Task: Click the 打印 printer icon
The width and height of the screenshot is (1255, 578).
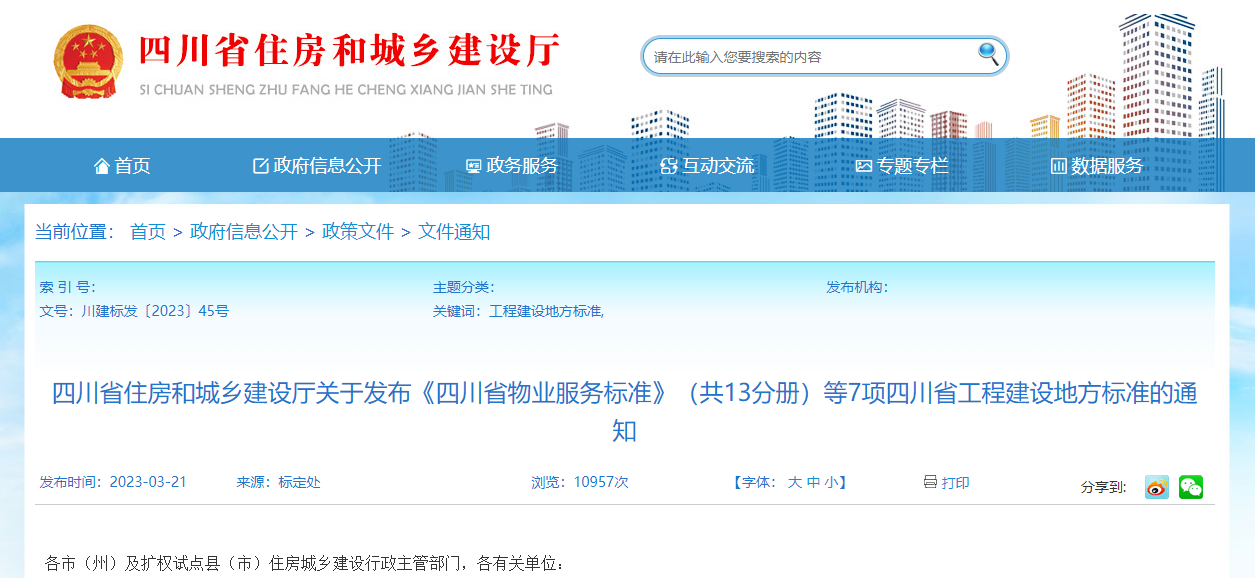Action: point(932,482)
